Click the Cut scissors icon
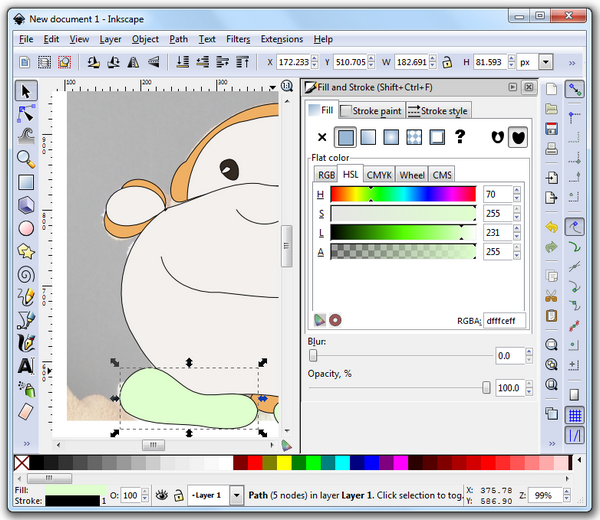The height and width of the screenshot is (520, 600). (x=551, y=296)
